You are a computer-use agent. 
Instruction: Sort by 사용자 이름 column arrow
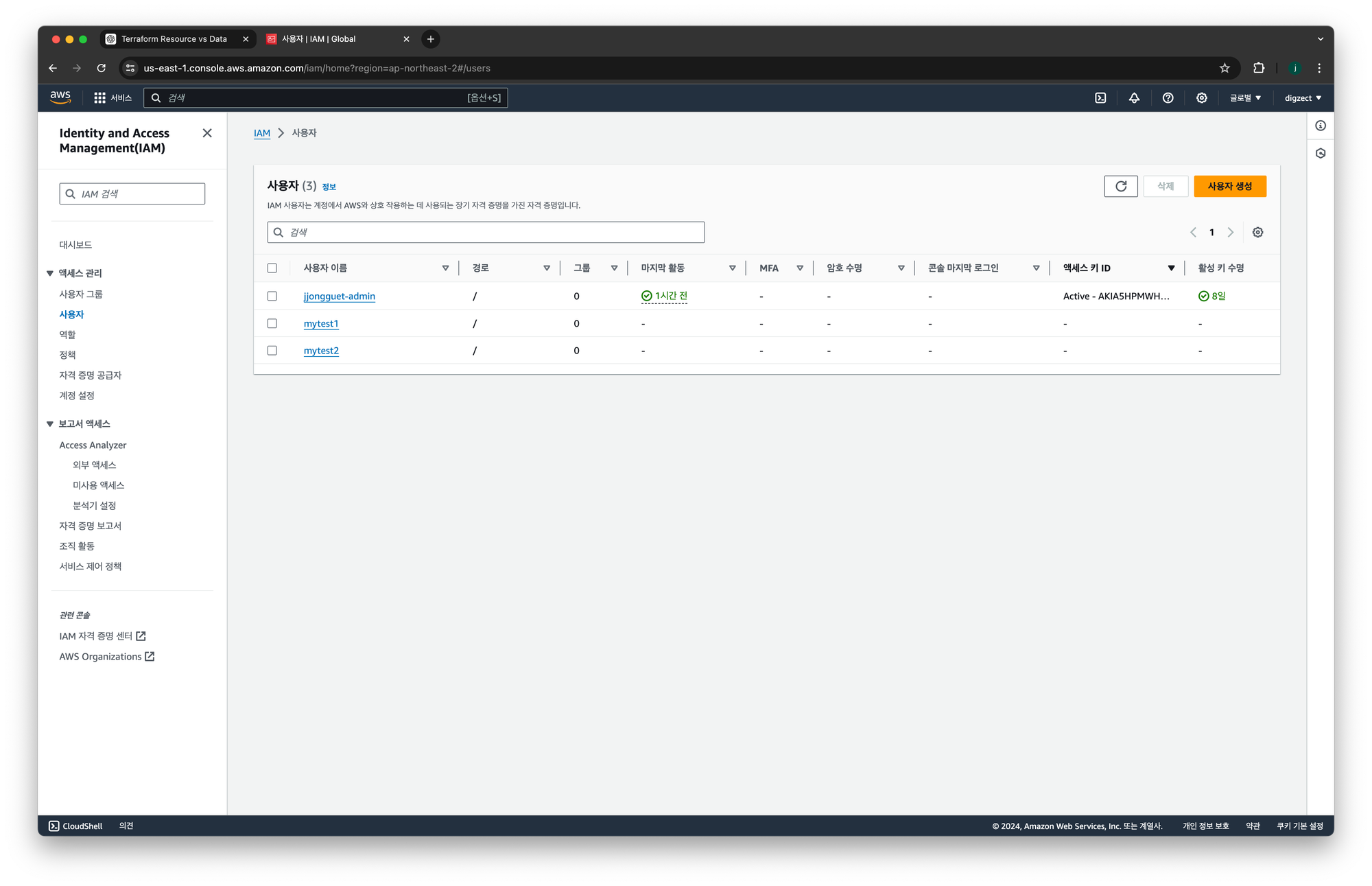point(445,268)
